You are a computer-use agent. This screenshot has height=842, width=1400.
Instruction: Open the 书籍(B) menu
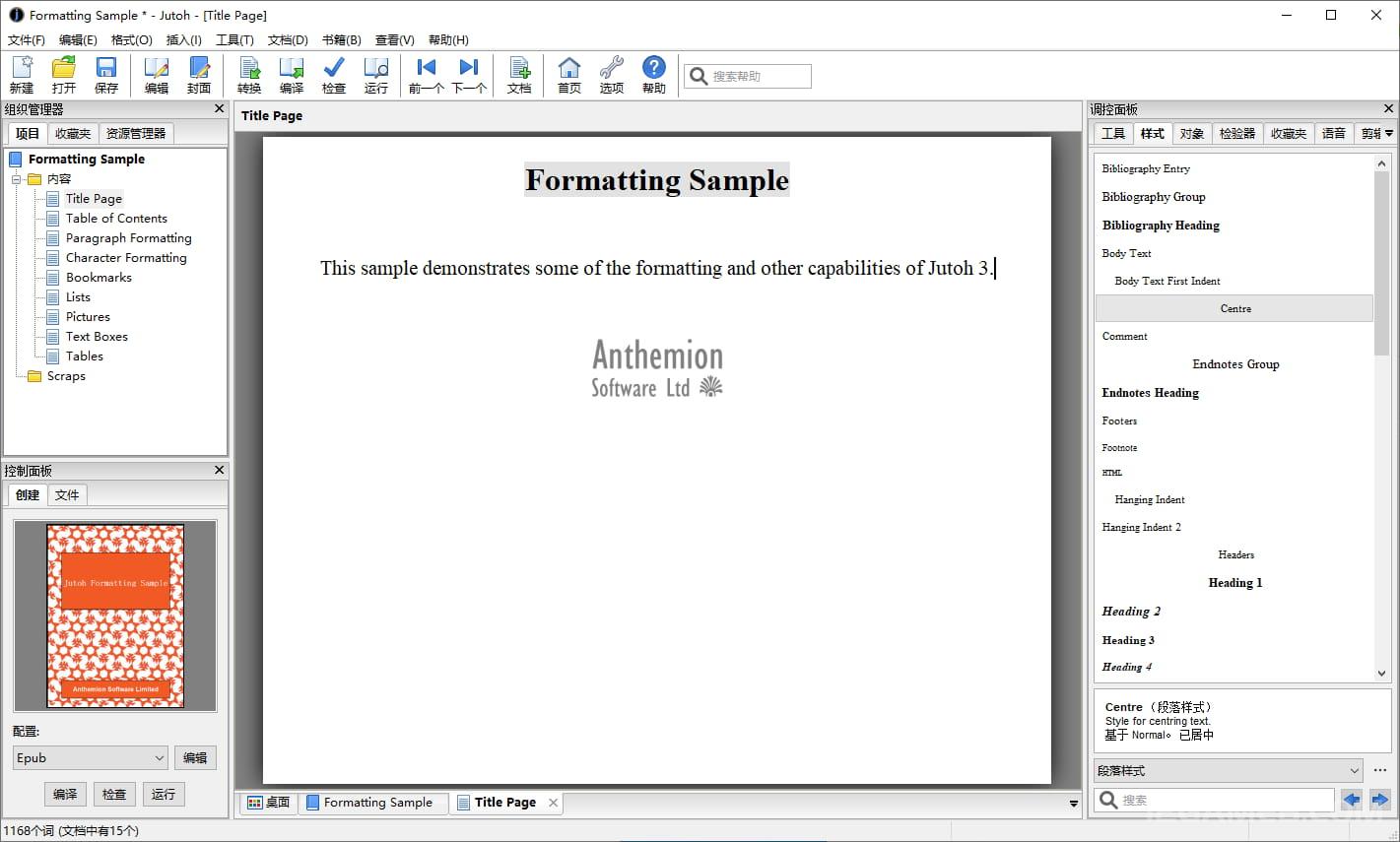341,40
